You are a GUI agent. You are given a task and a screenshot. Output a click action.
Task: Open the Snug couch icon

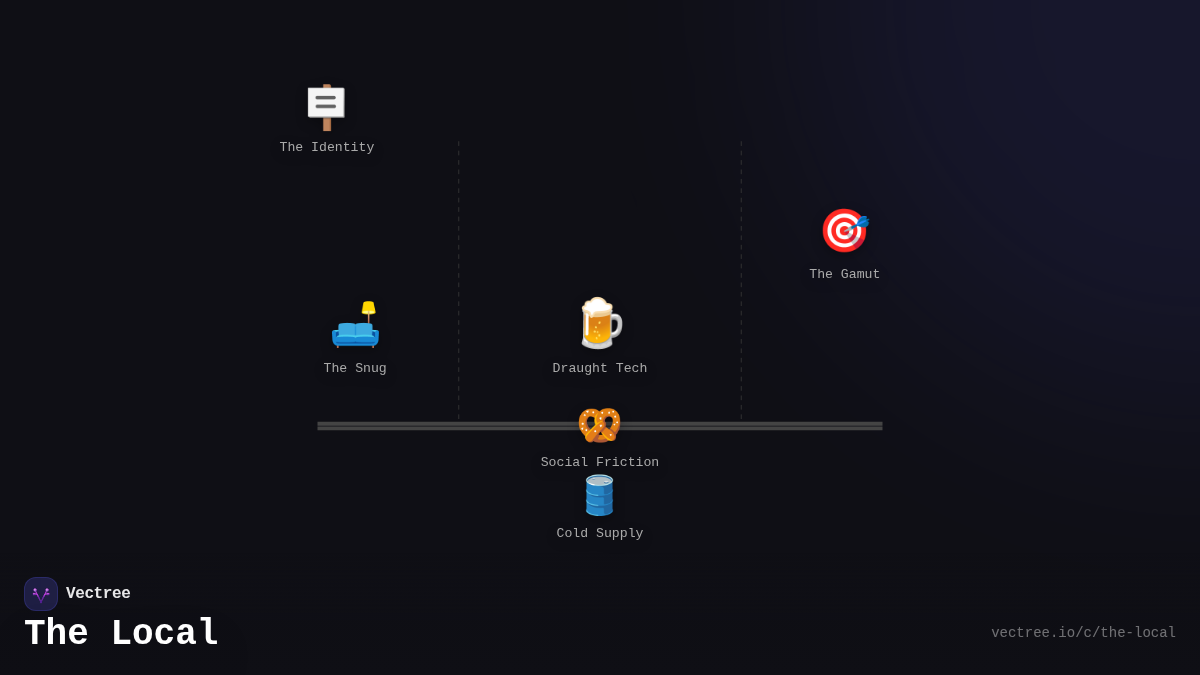355,325
